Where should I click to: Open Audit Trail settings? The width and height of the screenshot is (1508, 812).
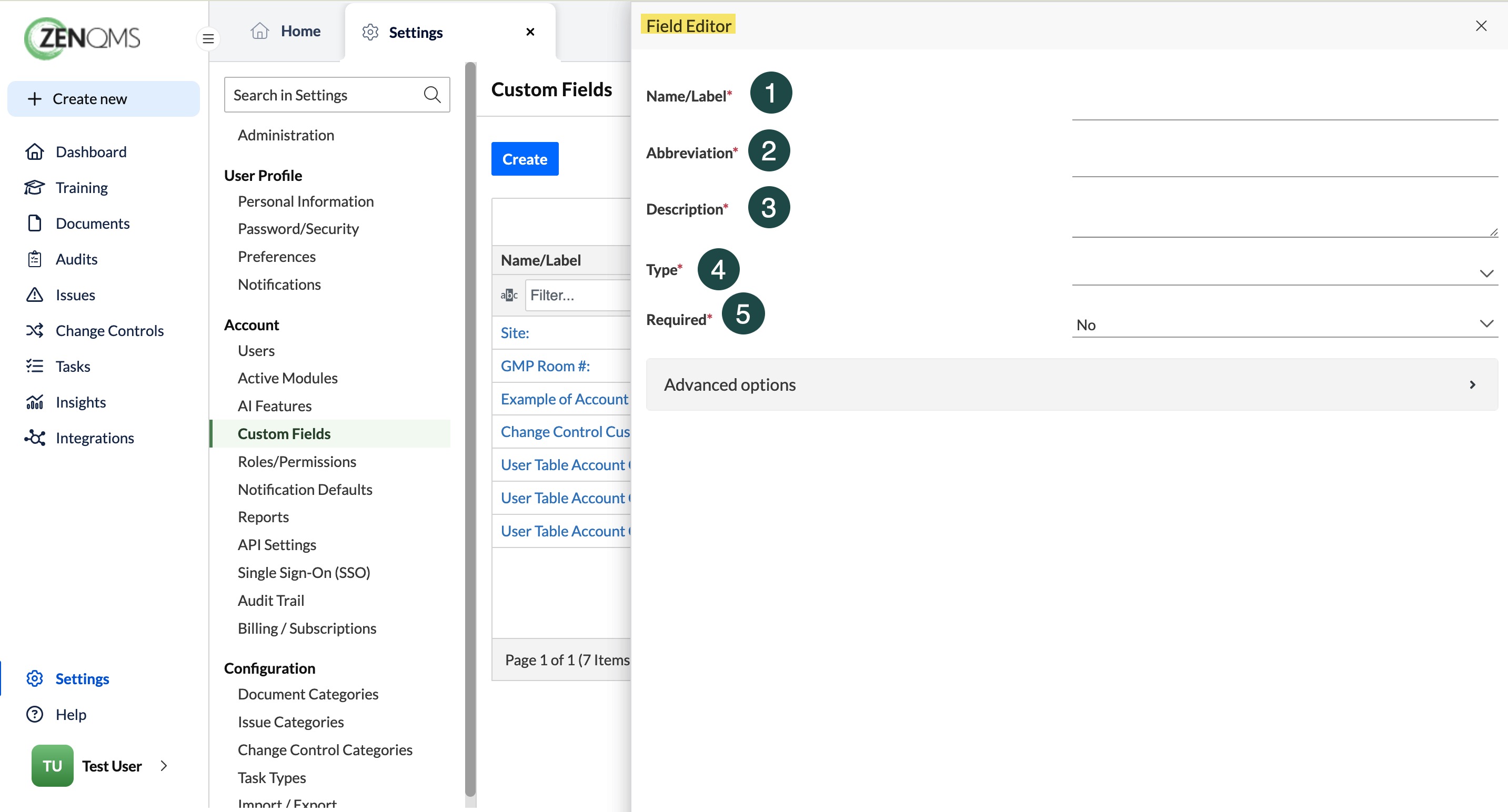tap(270, 600)
